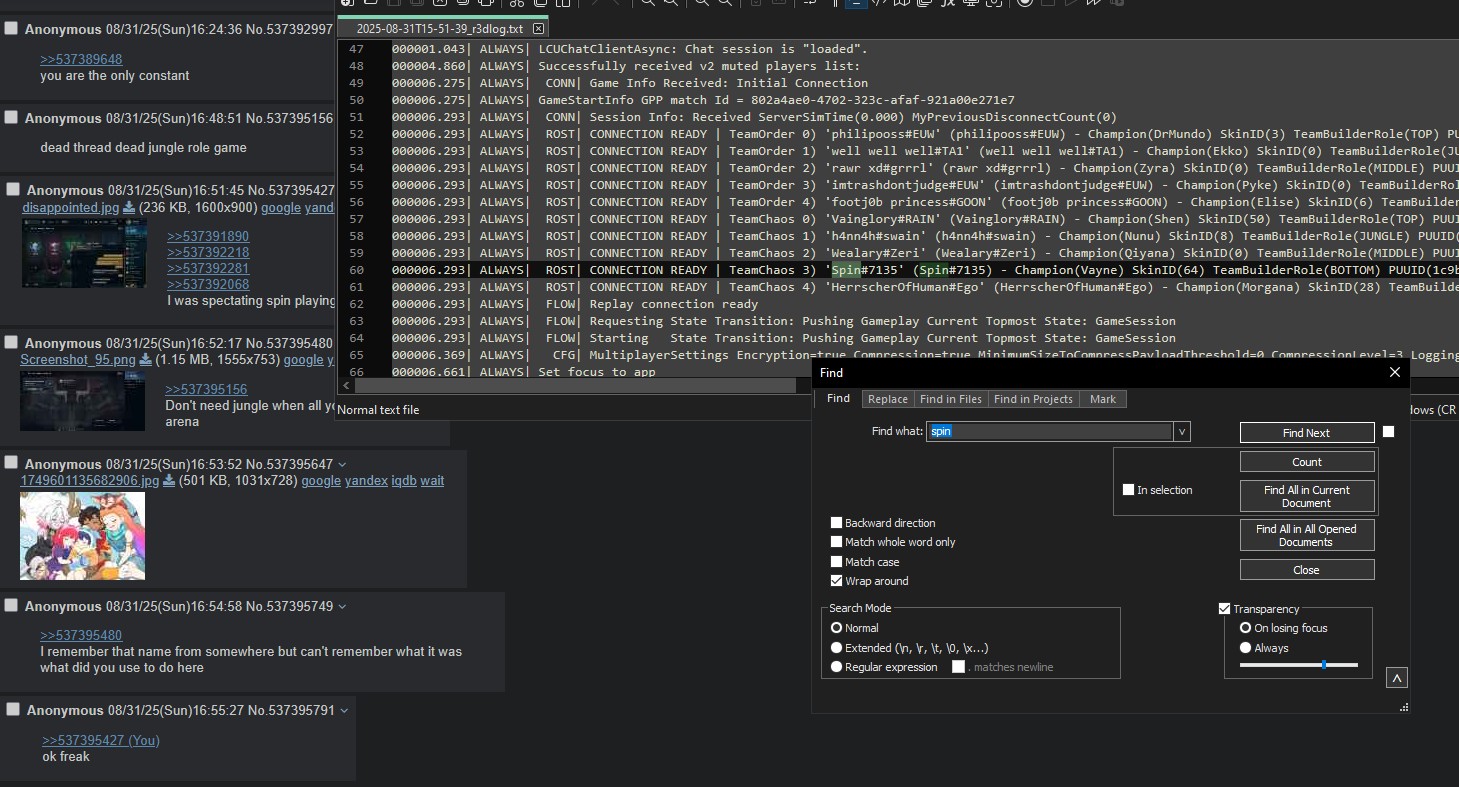
Task: Close the Find dialog with the X
Action: coord(1395,372)
